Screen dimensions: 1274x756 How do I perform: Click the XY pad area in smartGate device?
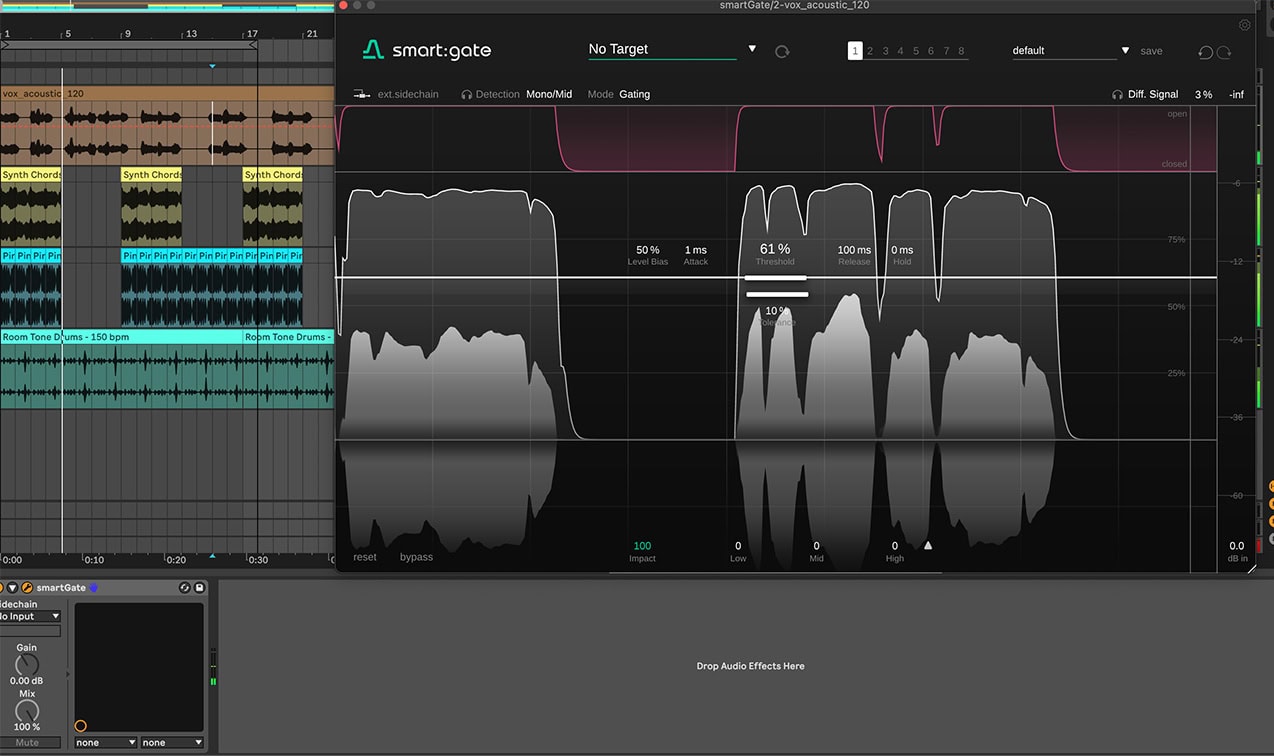(x=139, y=667)
